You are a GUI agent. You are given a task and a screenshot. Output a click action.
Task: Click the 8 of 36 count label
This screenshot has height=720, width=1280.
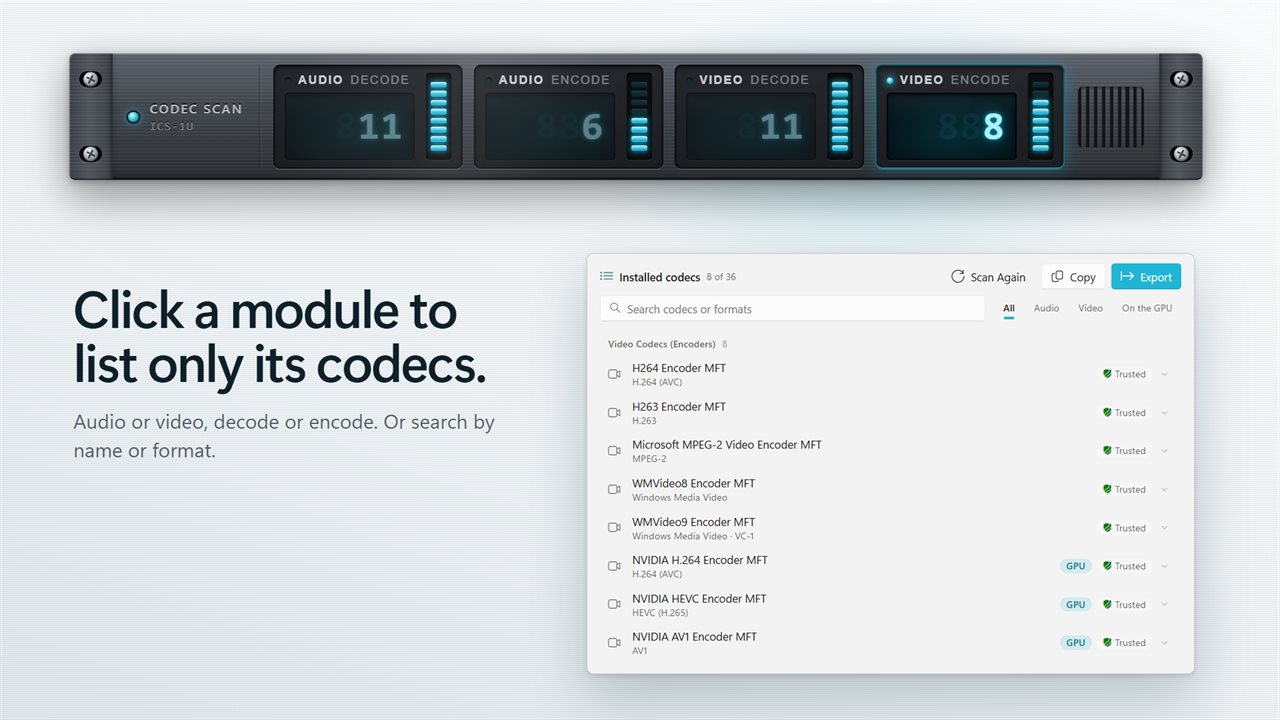(x=721, y=277)
